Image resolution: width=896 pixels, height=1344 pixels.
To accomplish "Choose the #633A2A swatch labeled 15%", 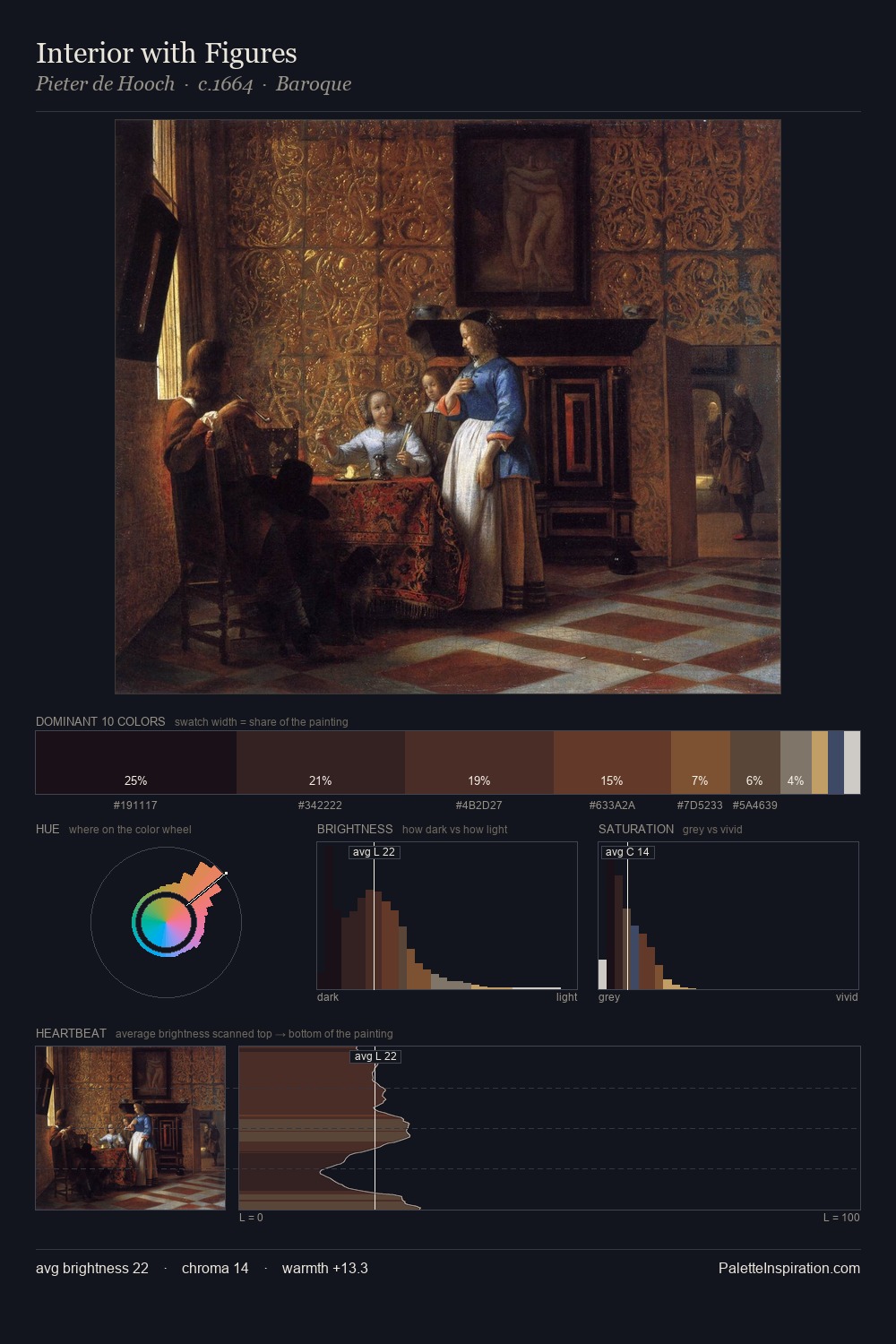I will pyautogui.click(x=612, y=762).
